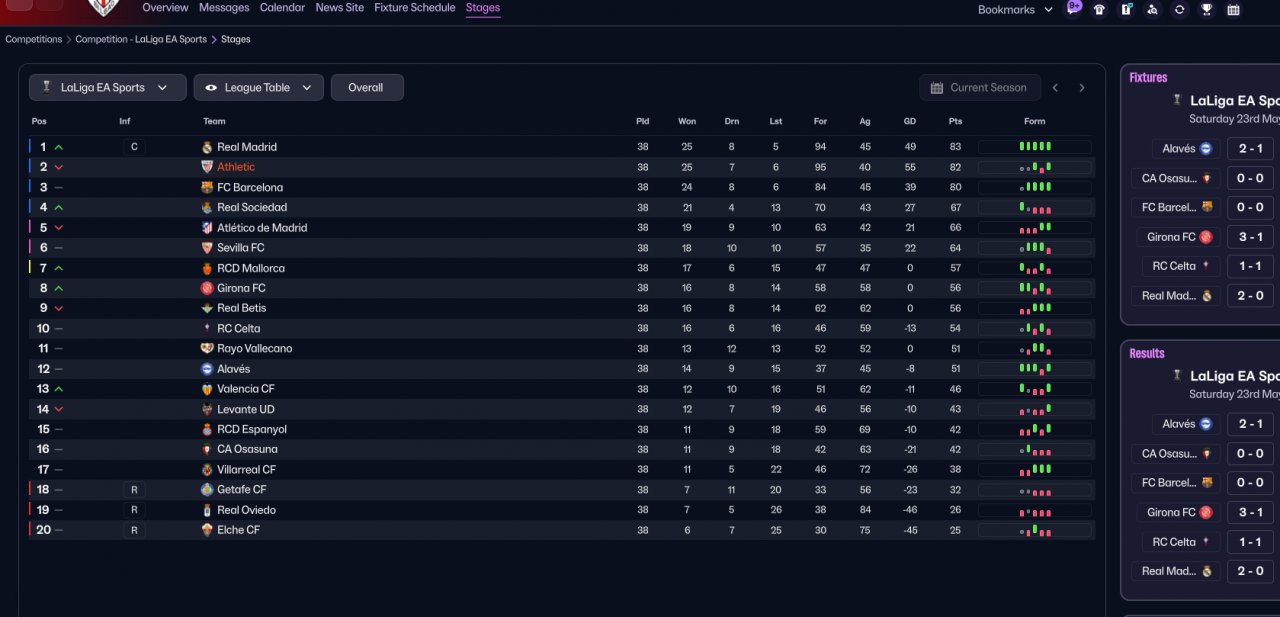
Task: Open the tactics board icon in top bar
Action: click(1126, 9)
